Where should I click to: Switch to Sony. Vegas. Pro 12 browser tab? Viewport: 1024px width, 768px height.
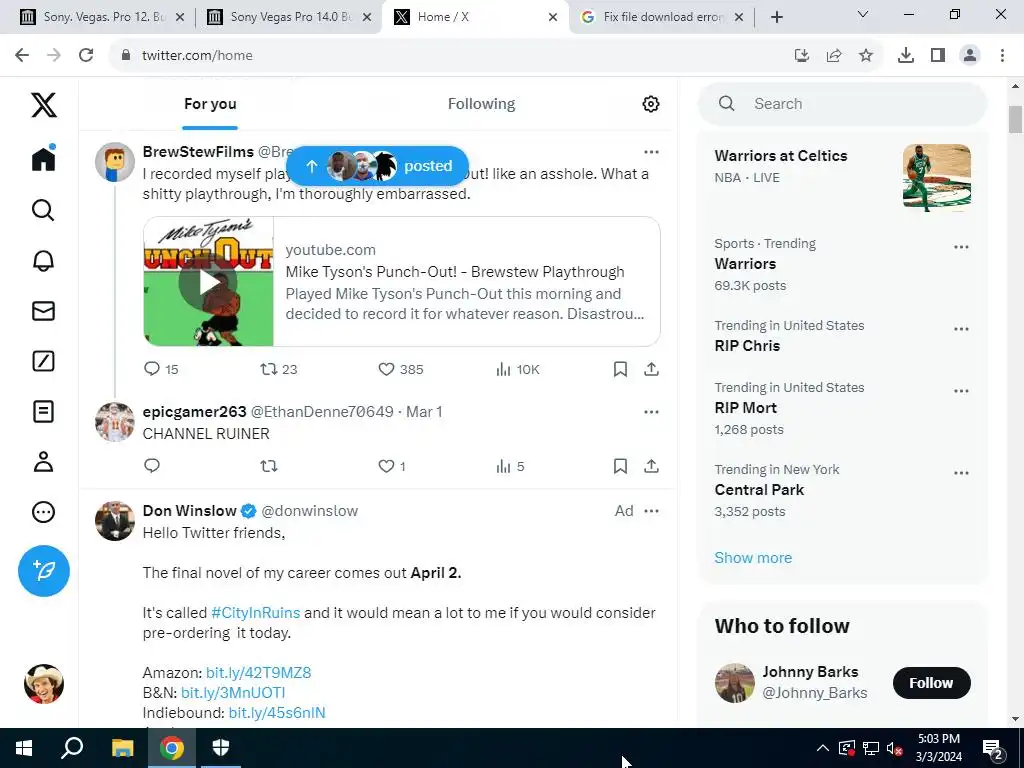click(103, 17)
